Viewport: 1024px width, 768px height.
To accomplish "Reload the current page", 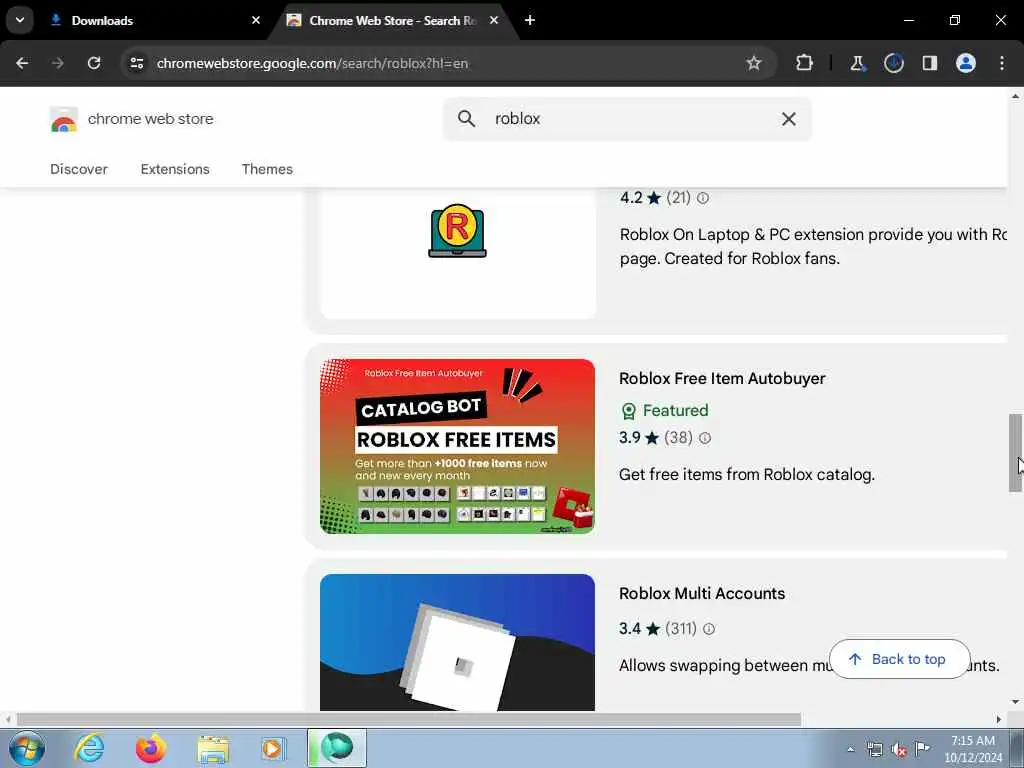I will click(94, 63).
